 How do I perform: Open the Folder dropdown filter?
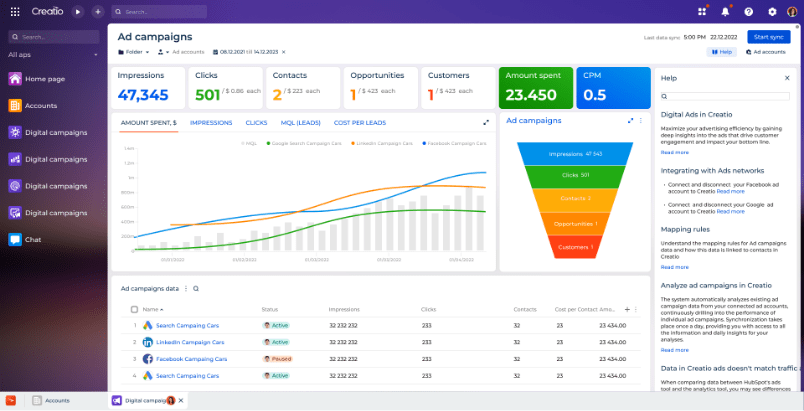pos(134,52)
